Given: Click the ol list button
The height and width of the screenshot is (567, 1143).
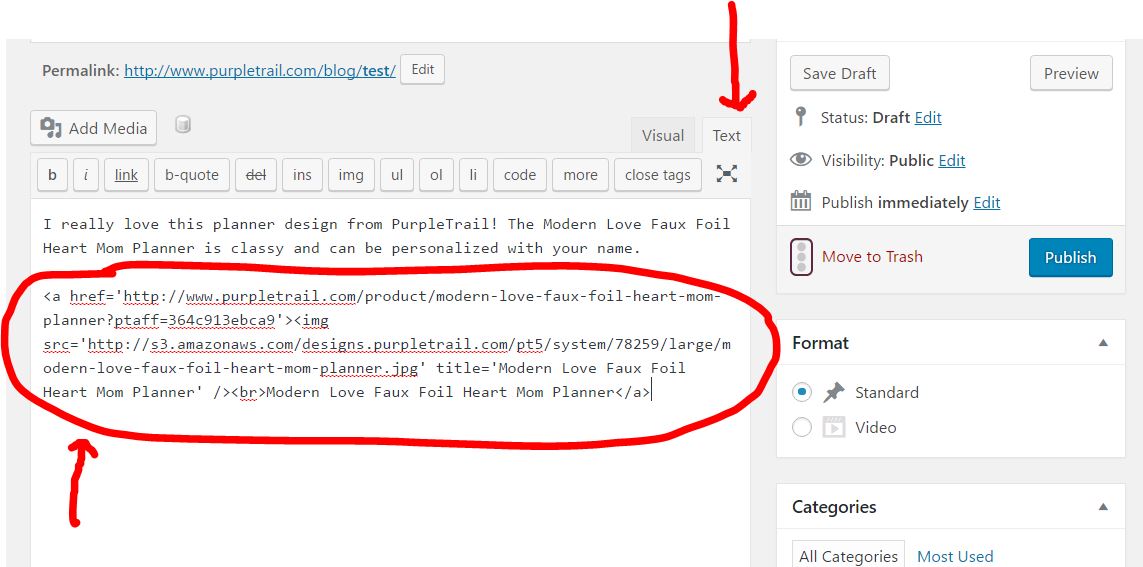Looking at the screenshot, I should click(436, 175).
